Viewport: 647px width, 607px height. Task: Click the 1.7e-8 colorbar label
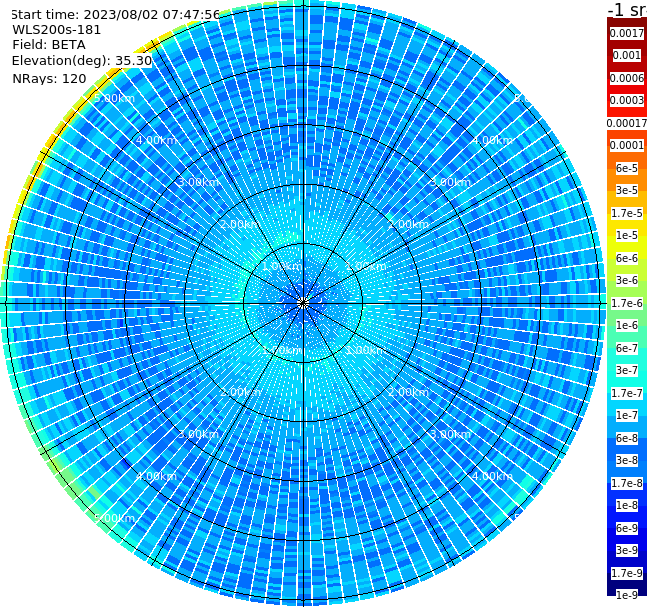[x=627, y=483]
